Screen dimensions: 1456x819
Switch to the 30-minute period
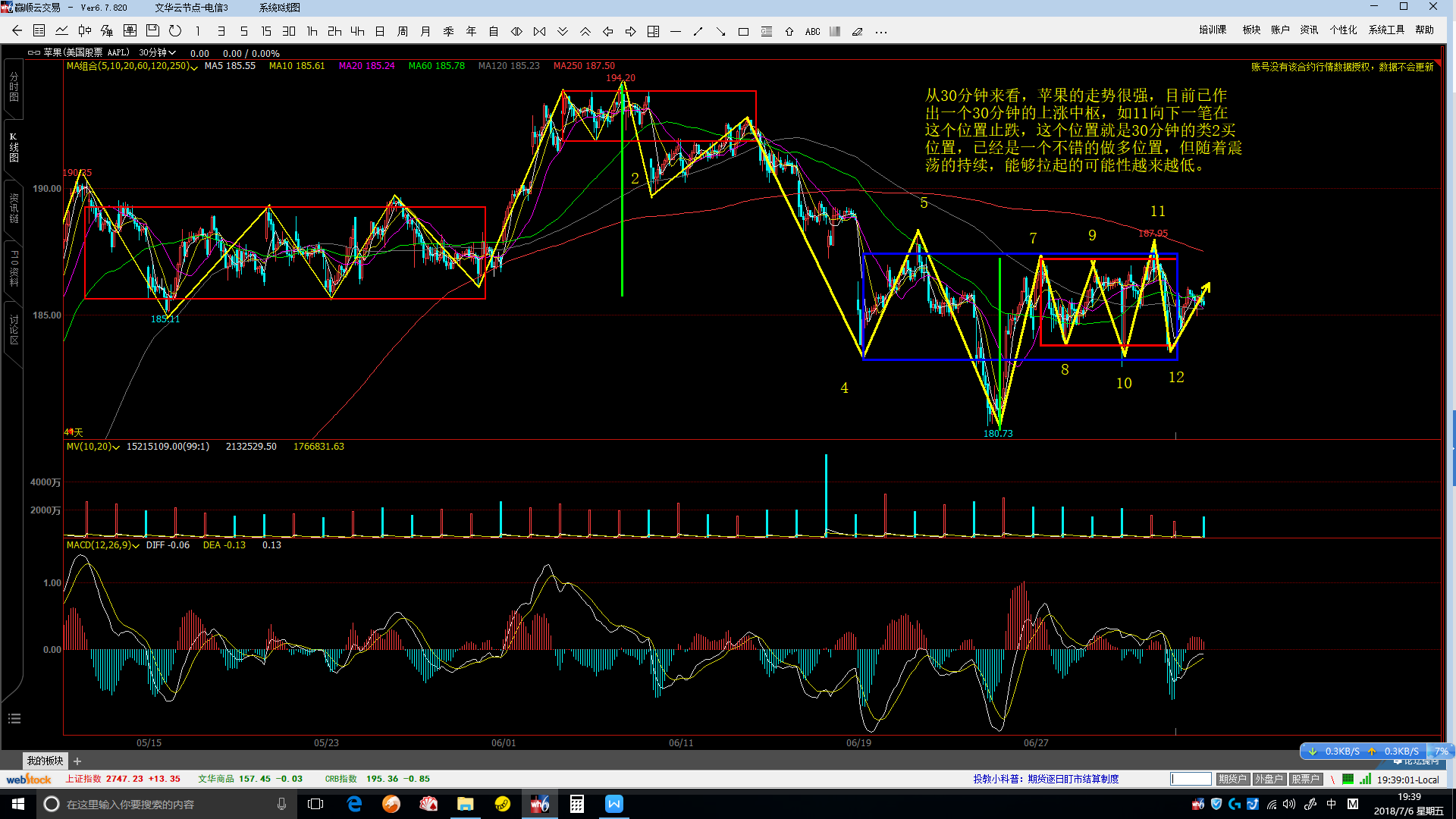pos(289,31)
